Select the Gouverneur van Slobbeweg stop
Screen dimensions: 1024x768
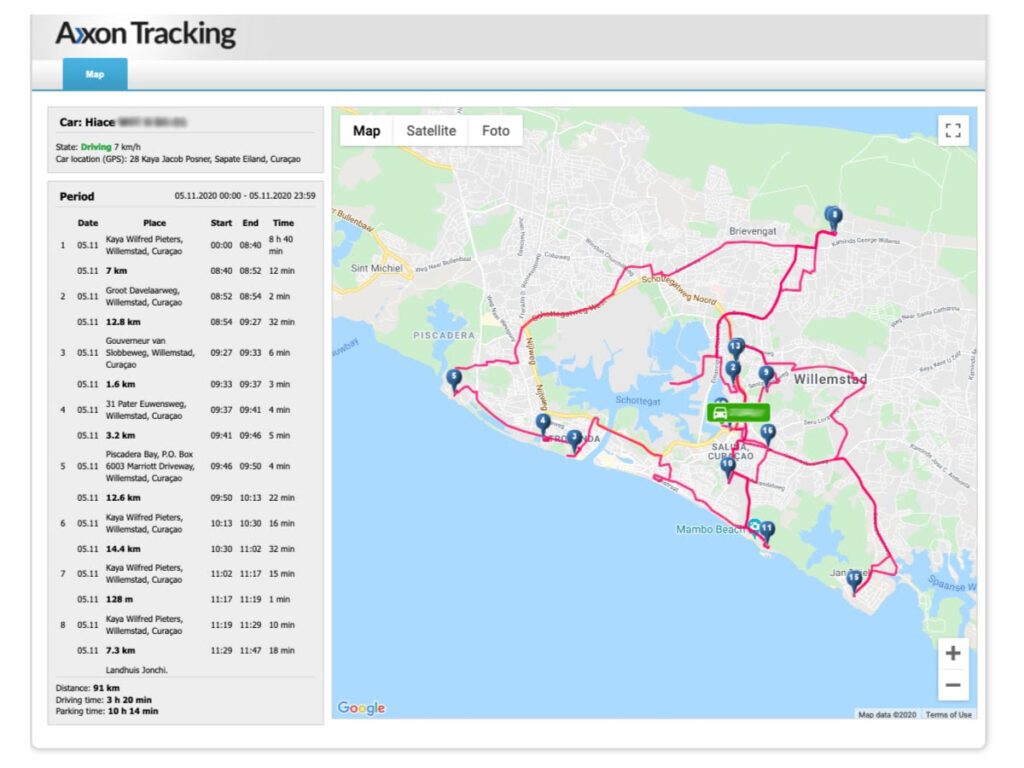185,353
